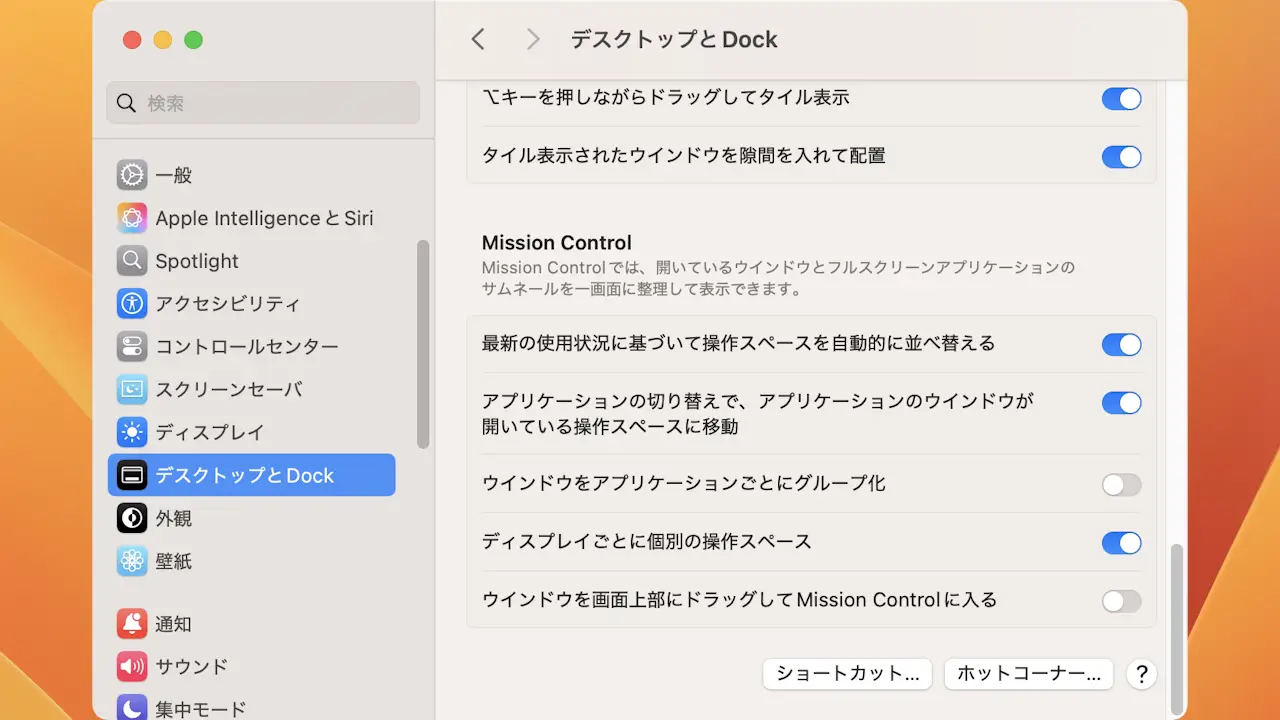Open the 通知 bell icon
The height and width of the screenshot is (720, 1280).
click(132, 624)
